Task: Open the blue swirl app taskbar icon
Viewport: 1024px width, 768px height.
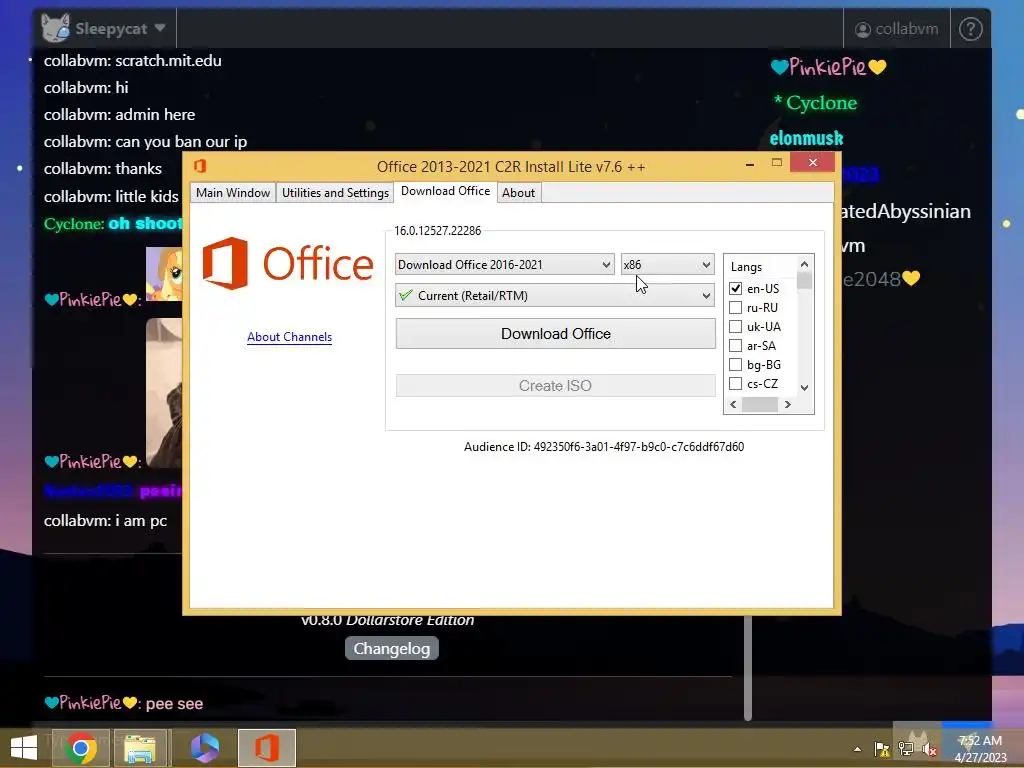Action: click(204, 748)
